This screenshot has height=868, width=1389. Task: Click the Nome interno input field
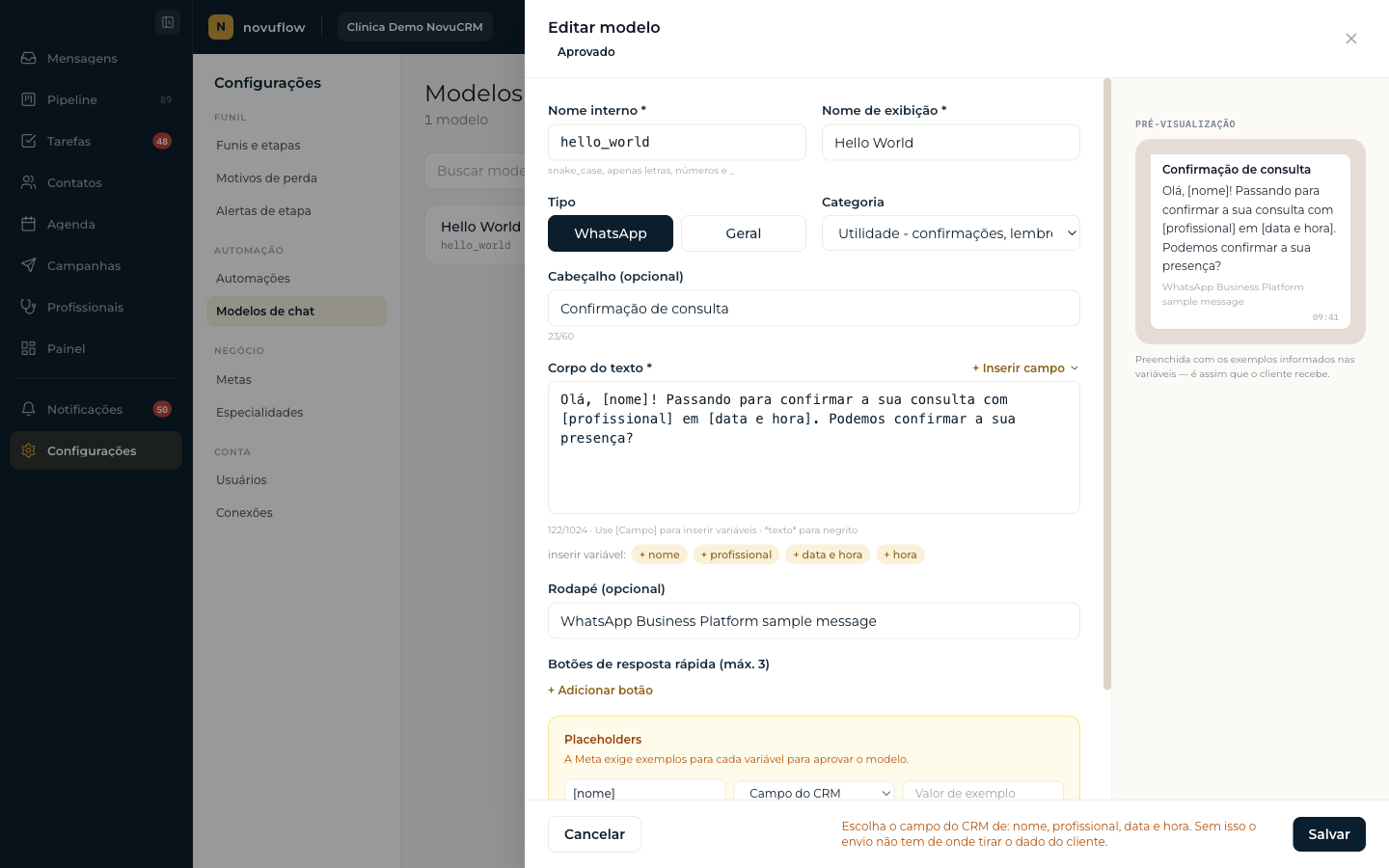(x=677, y=142)
